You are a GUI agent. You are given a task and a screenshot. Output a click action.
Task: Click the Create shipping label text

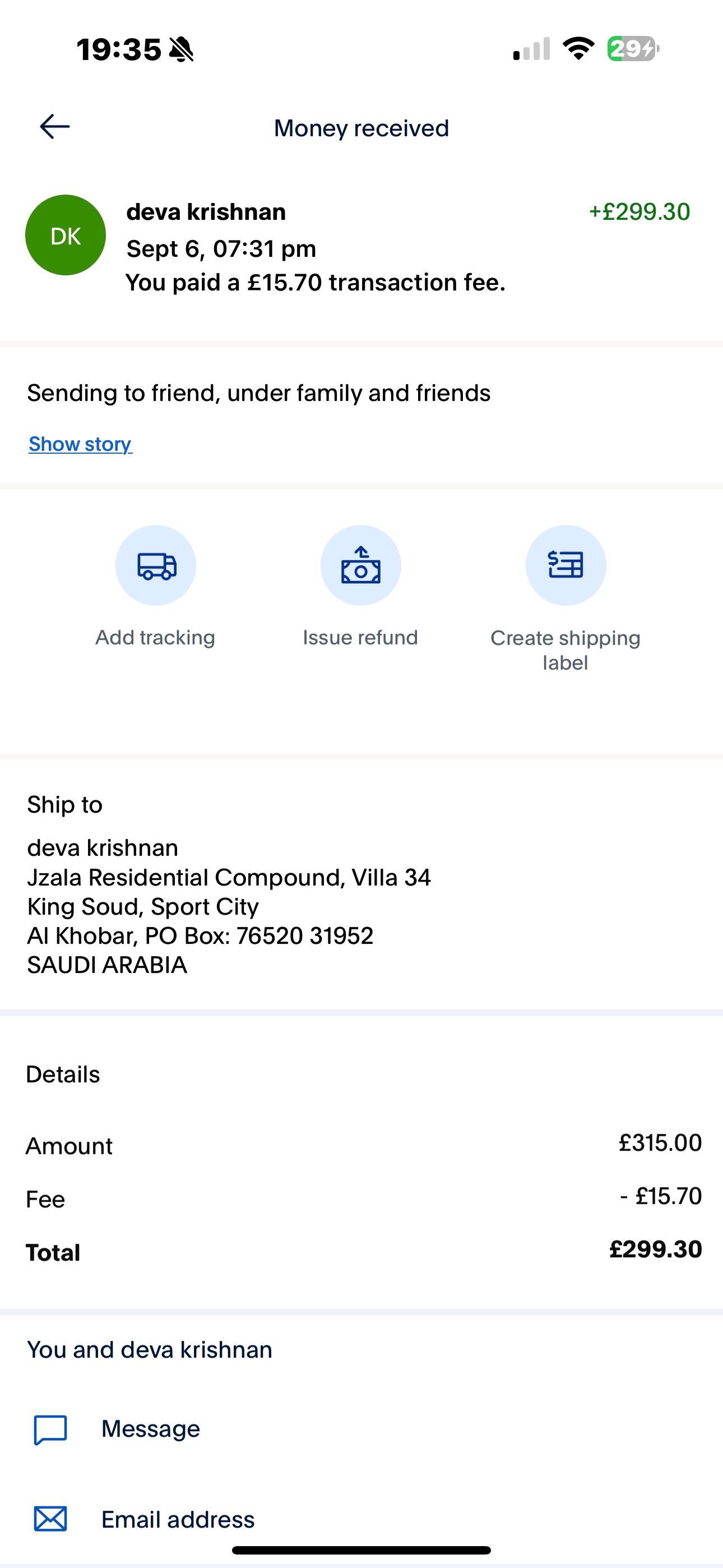point(566,650)
